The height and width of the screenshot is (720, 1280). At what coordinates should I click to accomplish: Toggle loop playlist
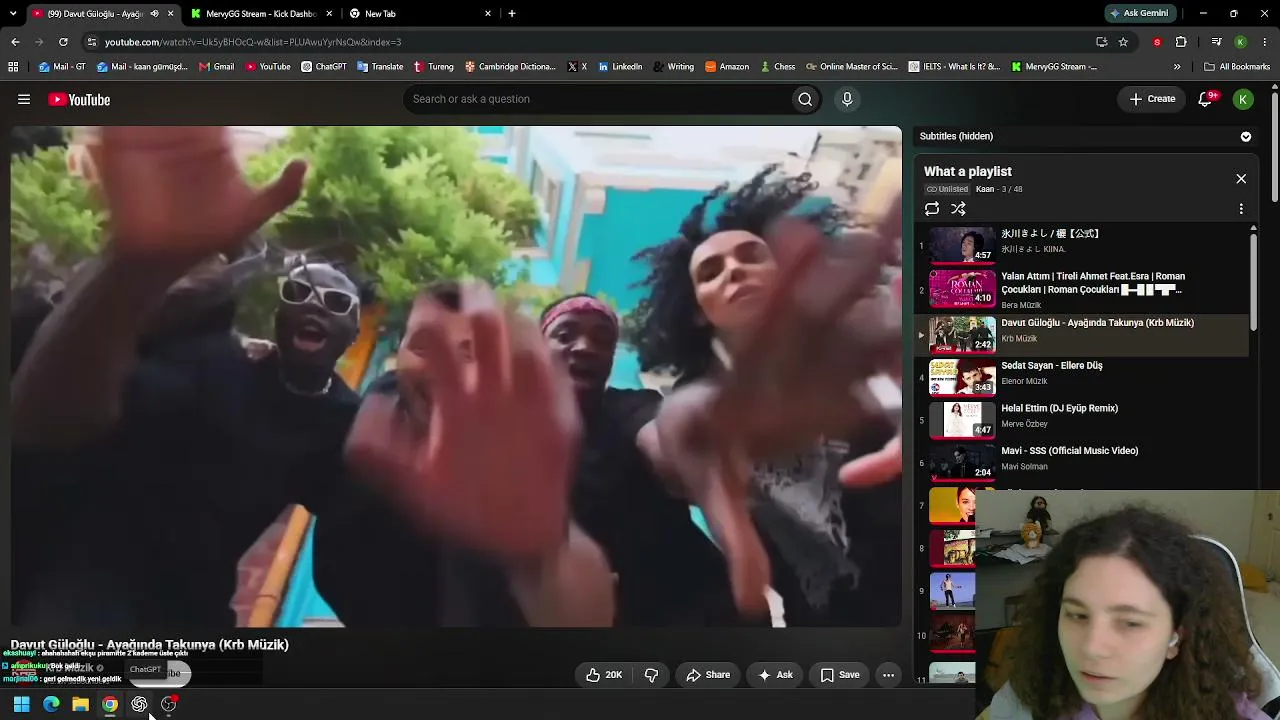click(932, 209)
